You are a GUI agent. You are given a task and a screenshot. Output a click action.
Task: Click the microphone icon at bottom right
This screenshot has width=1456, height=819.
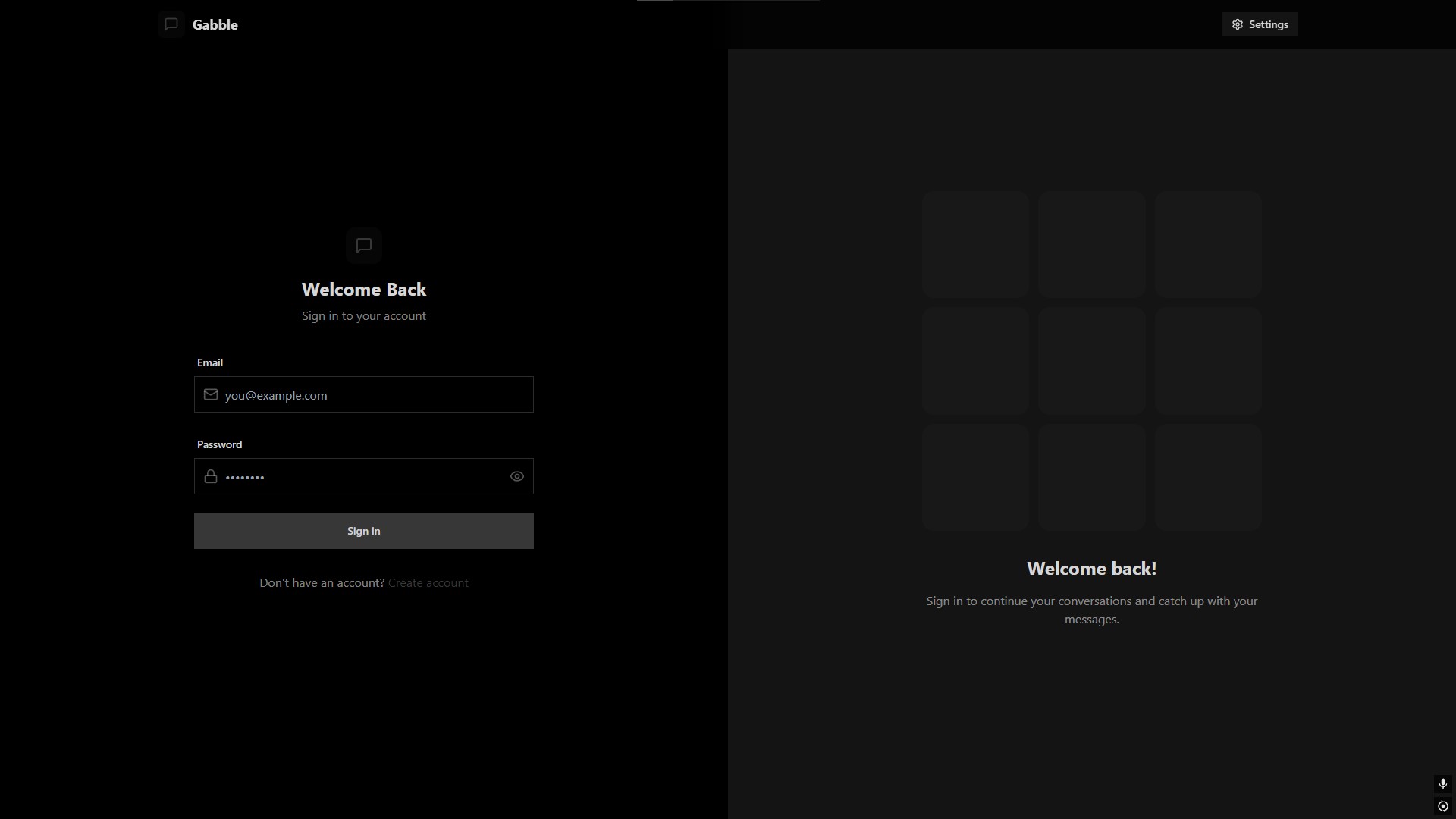point(1442,783)
